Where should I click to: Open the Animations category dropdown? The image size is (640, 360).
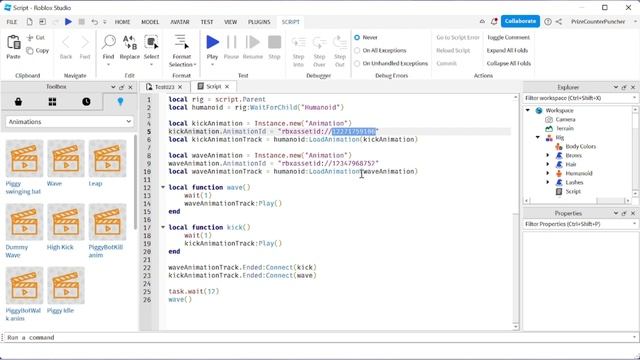point(69,122)
